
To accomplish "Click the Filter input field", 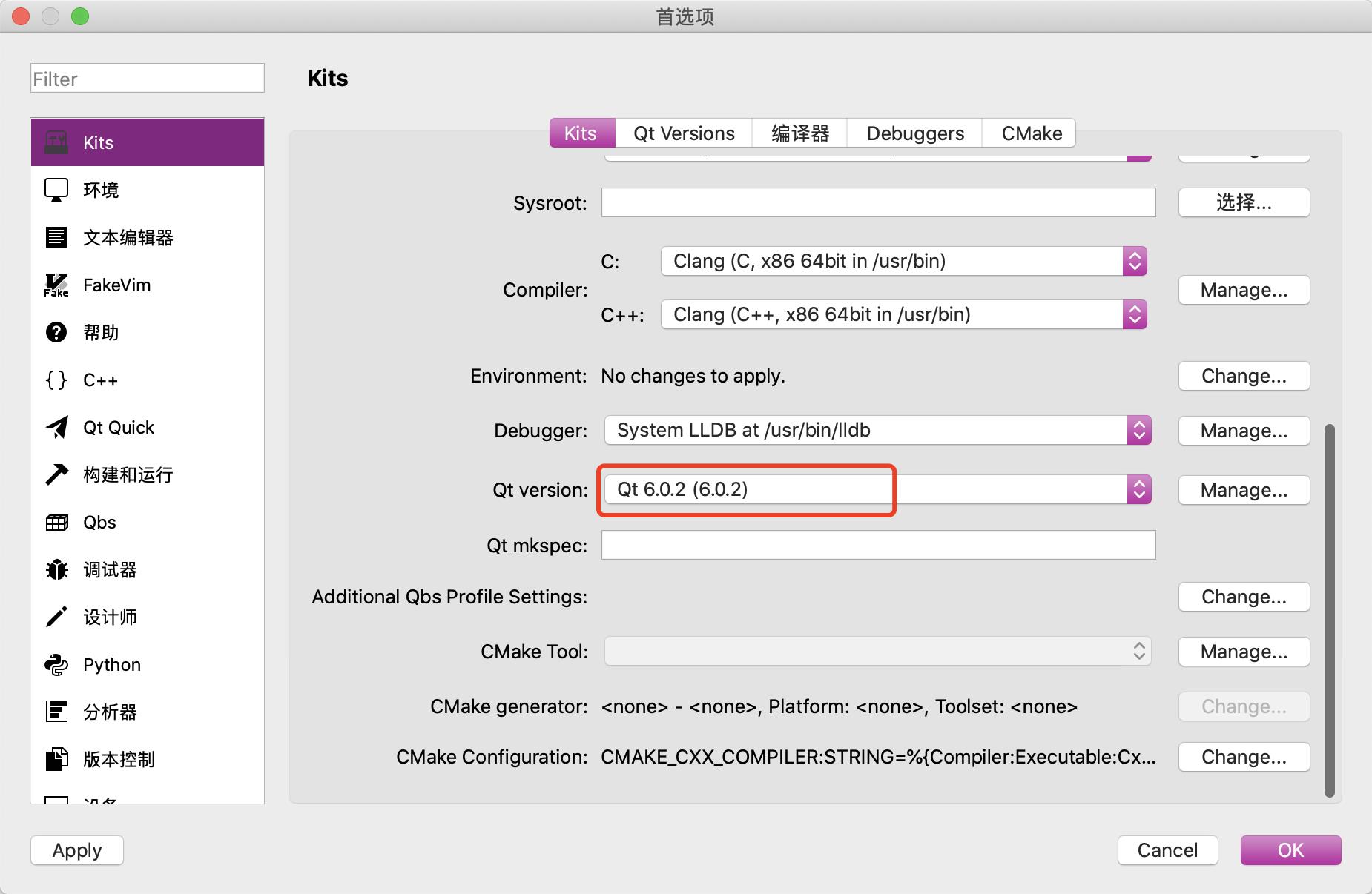I will [148, 78].
